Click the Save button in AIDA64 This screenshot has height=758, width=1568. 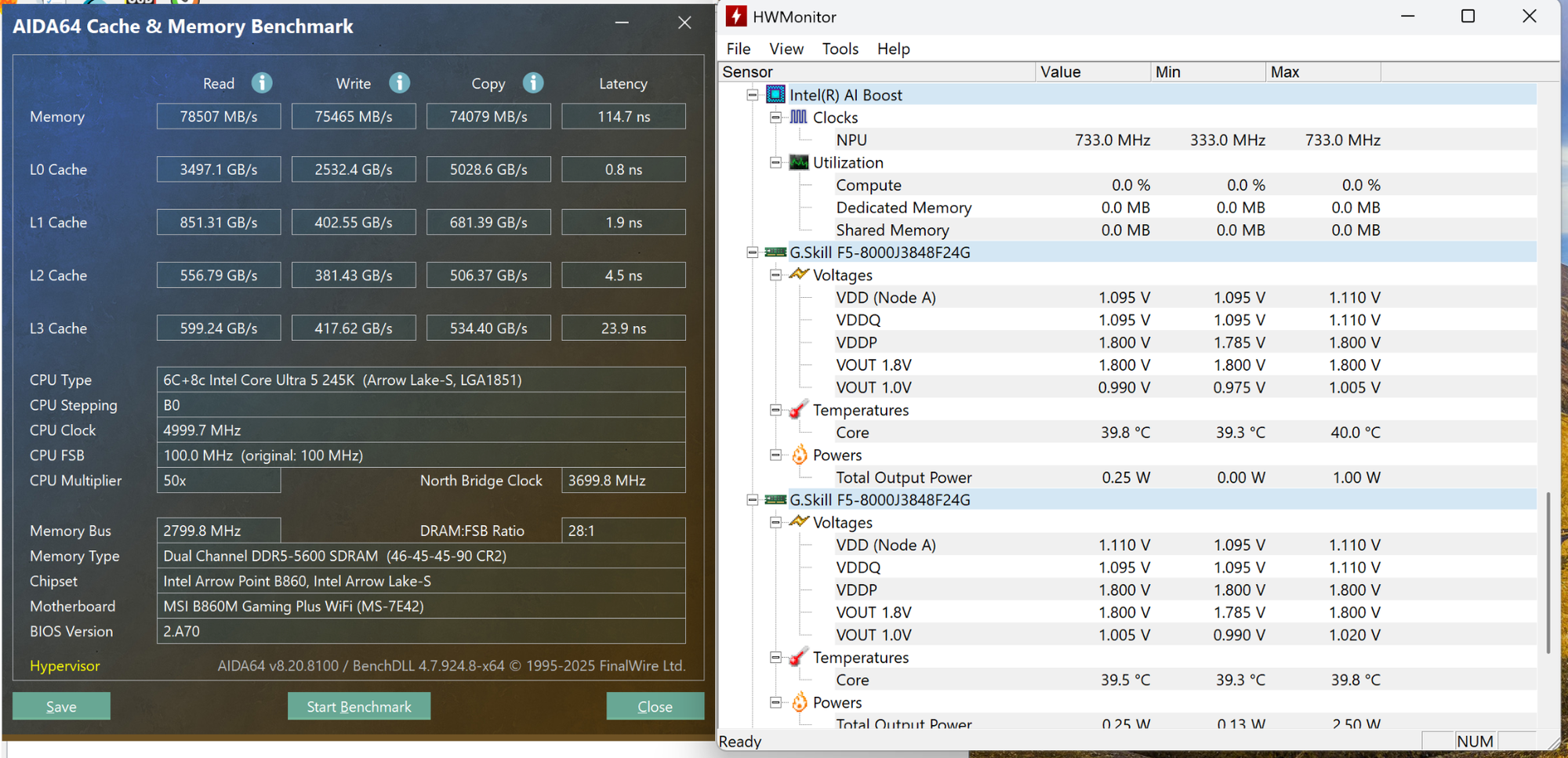pos(61,706)
